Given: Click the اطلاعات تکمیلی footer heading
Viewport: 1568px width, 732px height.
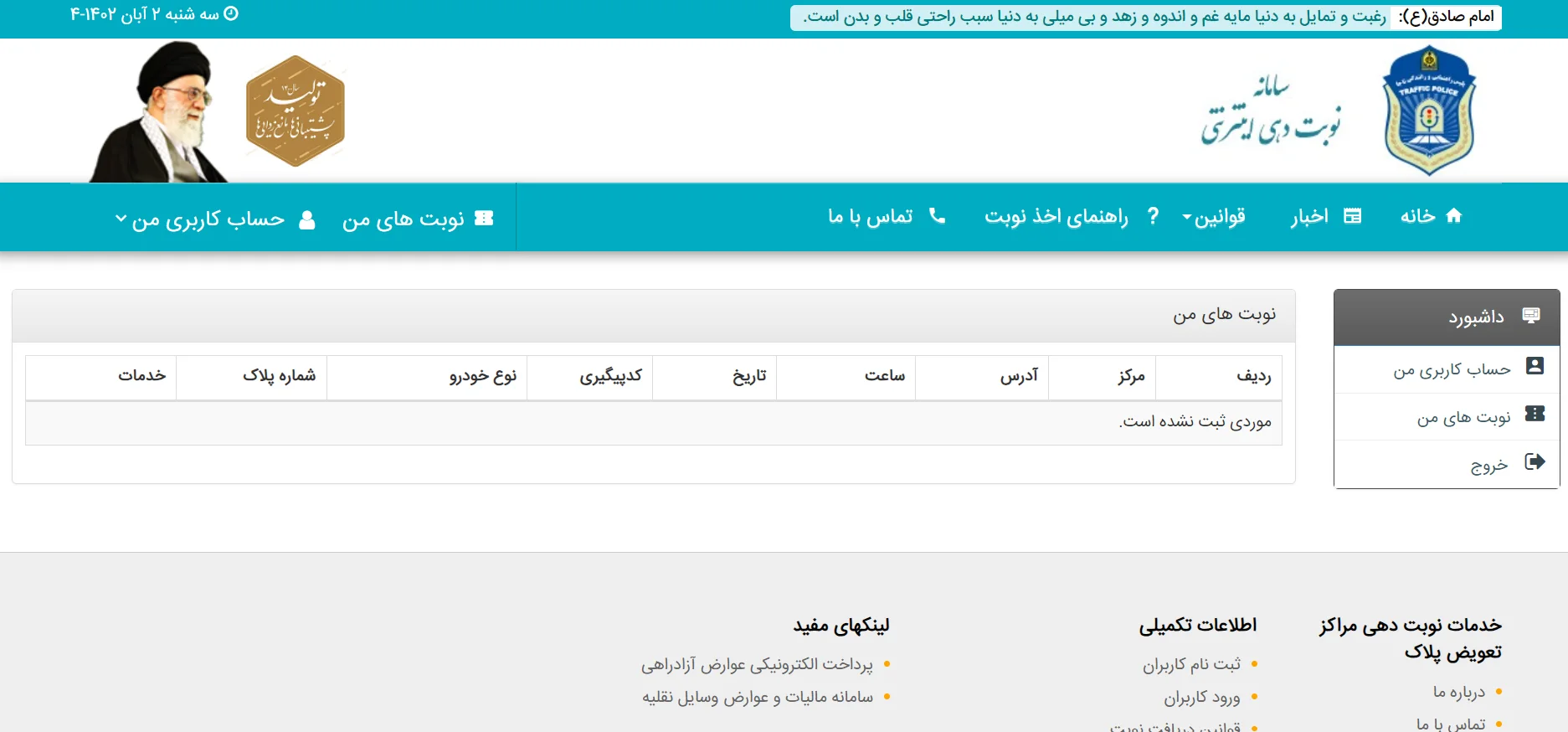Looking at the screenshot, I should [x=1198, y=626].
